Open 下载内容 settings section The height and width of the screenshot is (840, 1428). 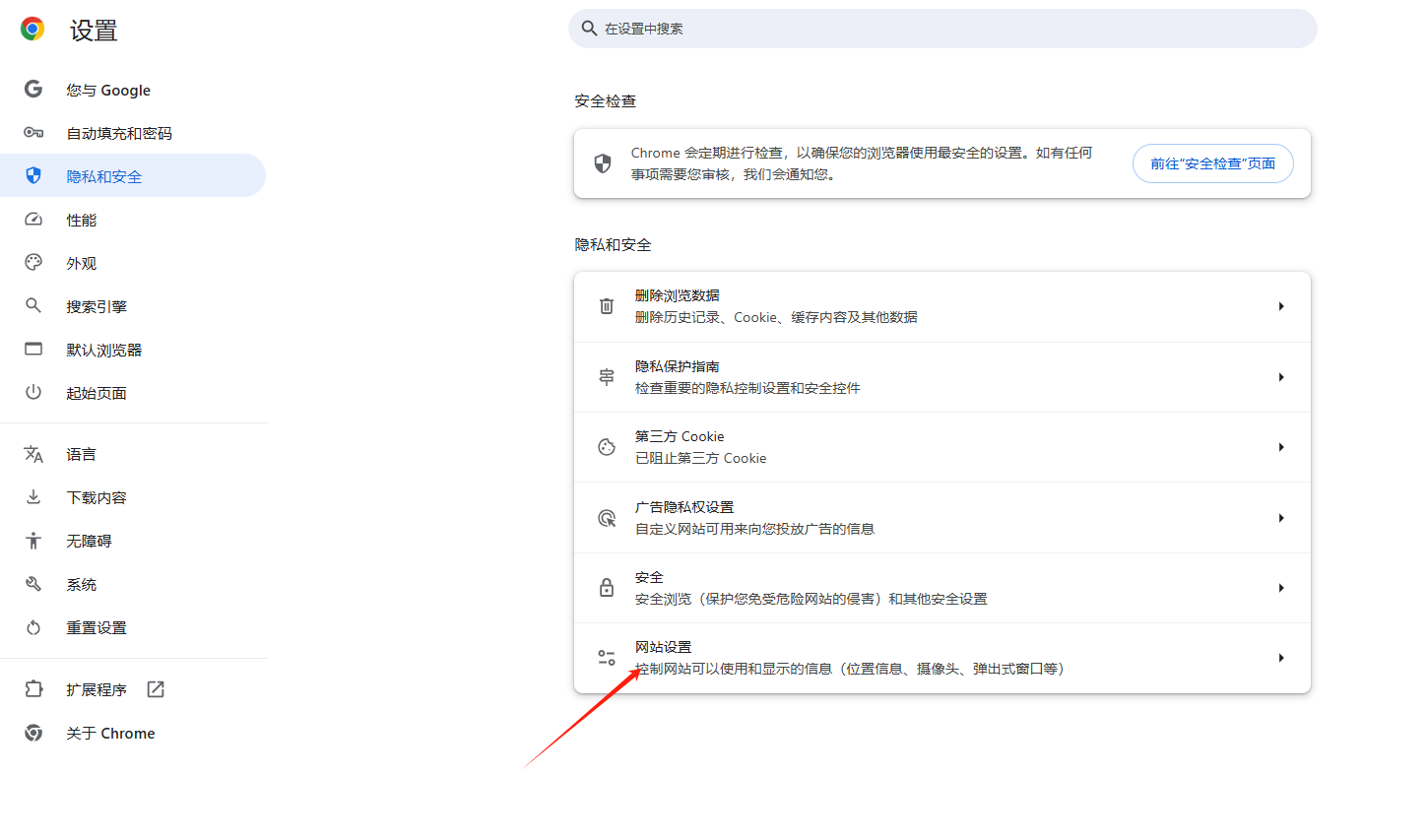[133, 497]
